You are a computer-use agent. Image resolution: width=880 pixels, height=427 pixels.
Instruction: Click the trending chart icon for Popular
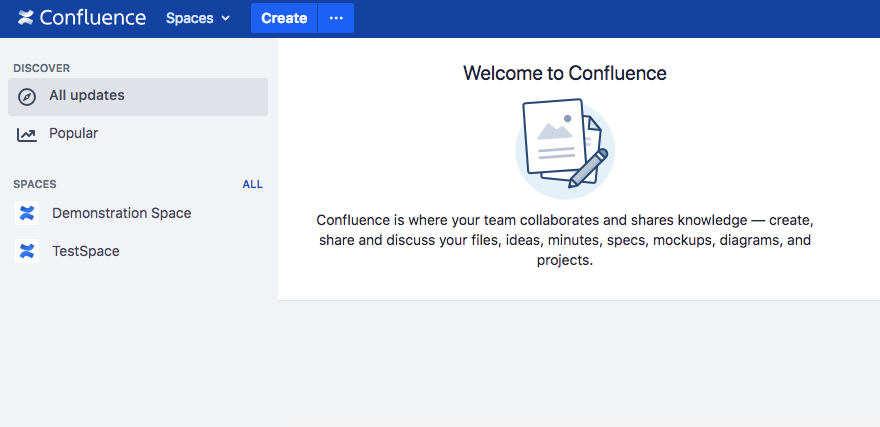click(26, 135)
